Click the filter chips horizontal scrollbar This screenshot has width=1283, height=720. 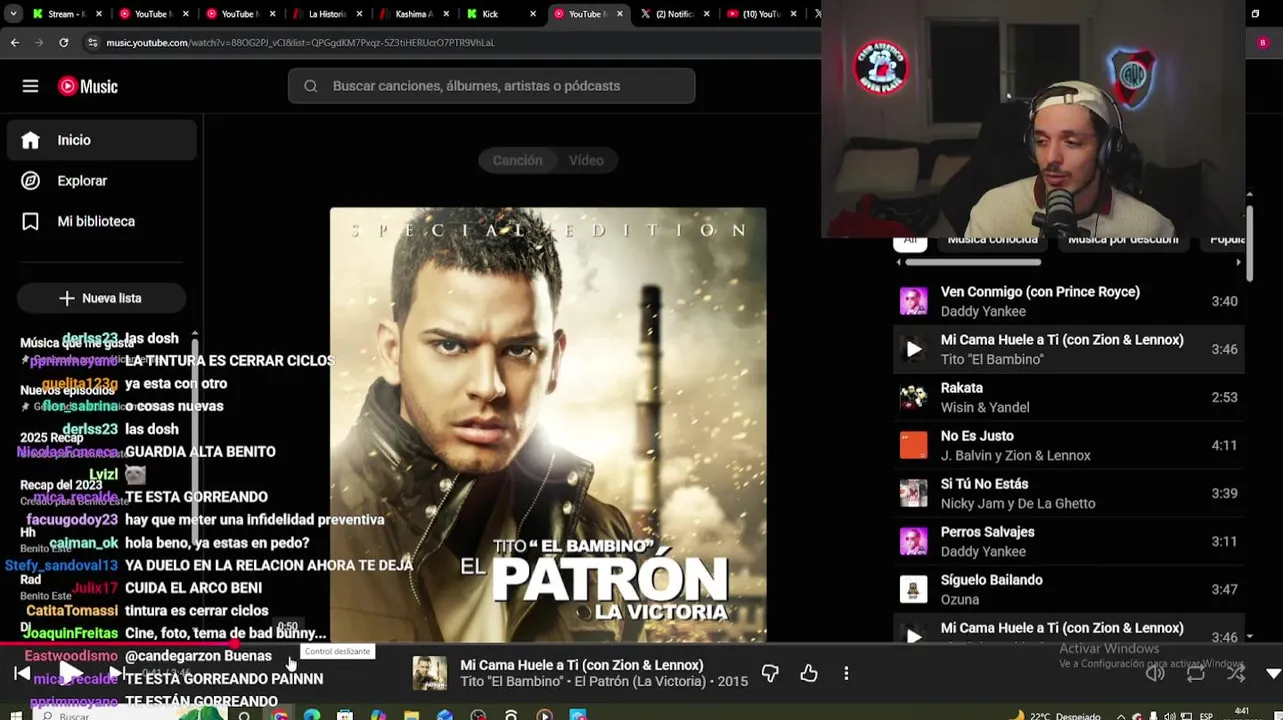[973, 262]
